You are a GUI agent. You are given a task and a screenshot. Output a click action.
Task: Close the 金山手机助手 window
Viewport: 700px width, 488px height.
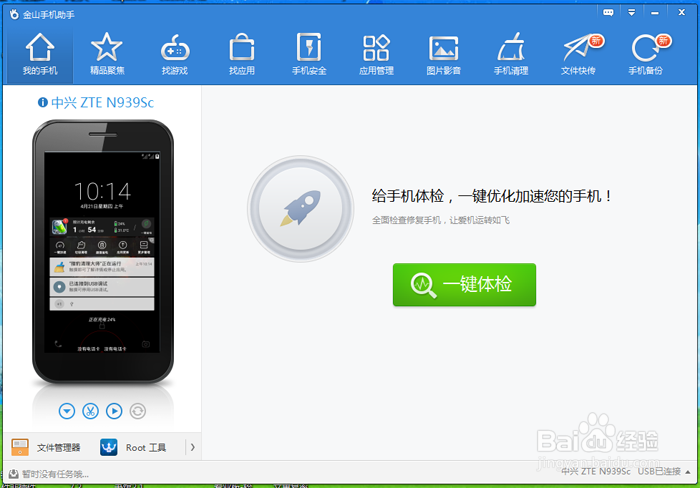pyautogui.click(x=682, y=13)
